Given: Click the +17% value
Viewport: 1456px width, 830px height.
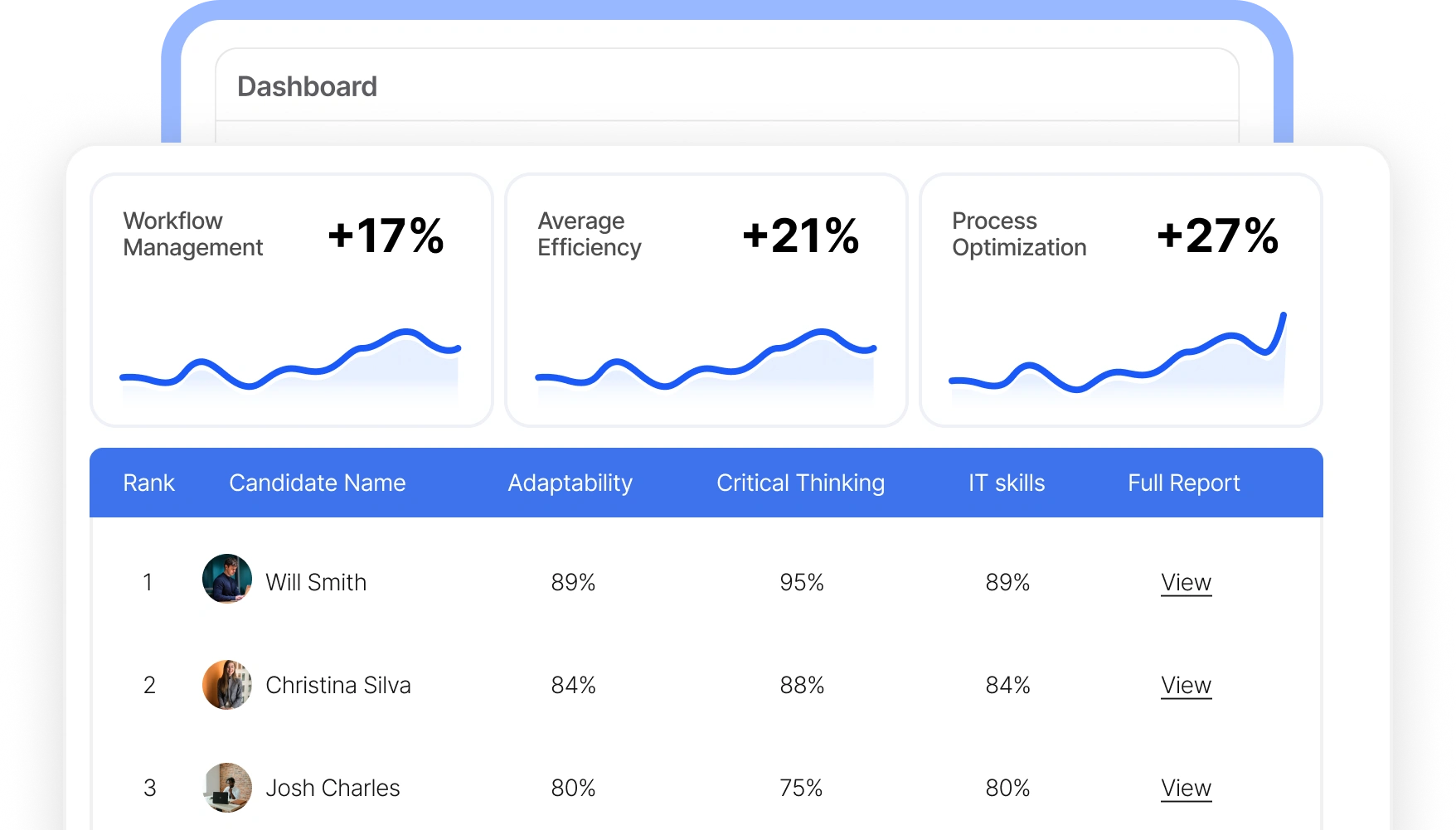Looking at the screenshot, I should (x=386, y=235).
